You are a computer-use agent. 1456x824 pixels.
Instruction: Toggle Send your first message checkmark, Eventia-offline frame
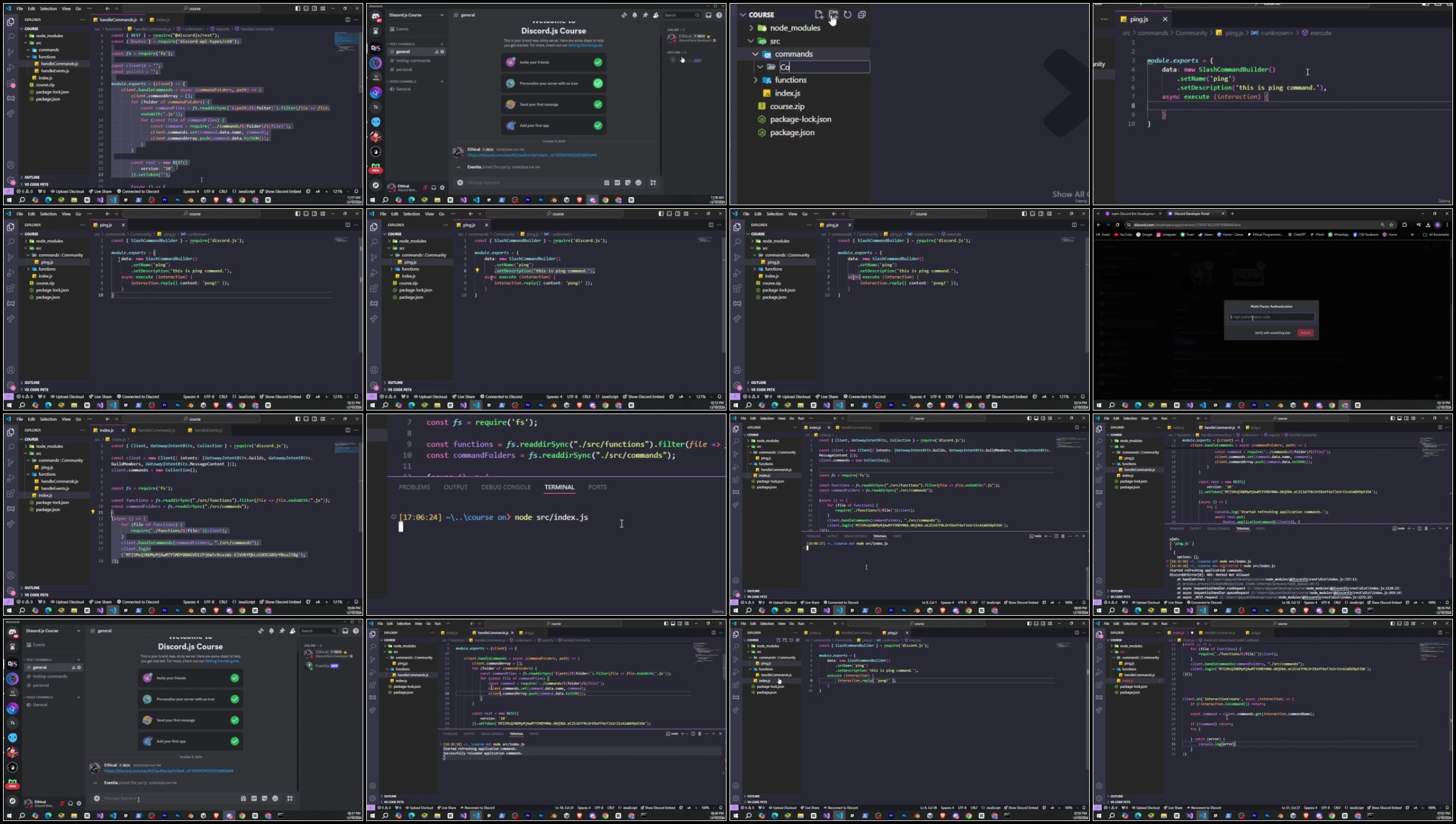point(598,104)
